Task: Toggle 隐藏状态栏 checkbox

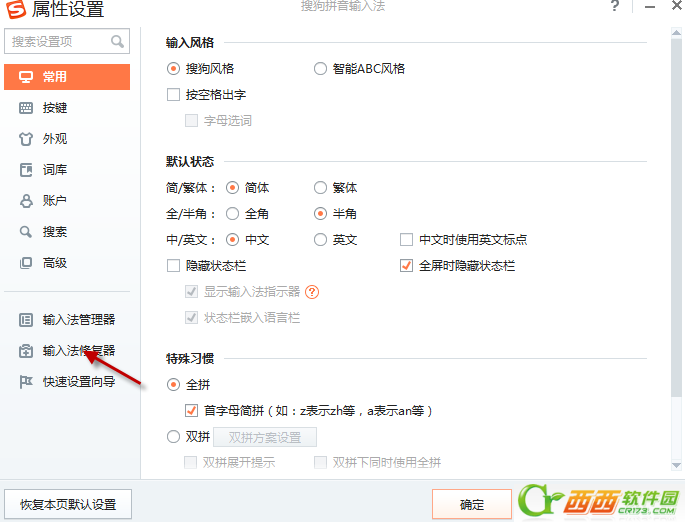Action: click(173, 266)
